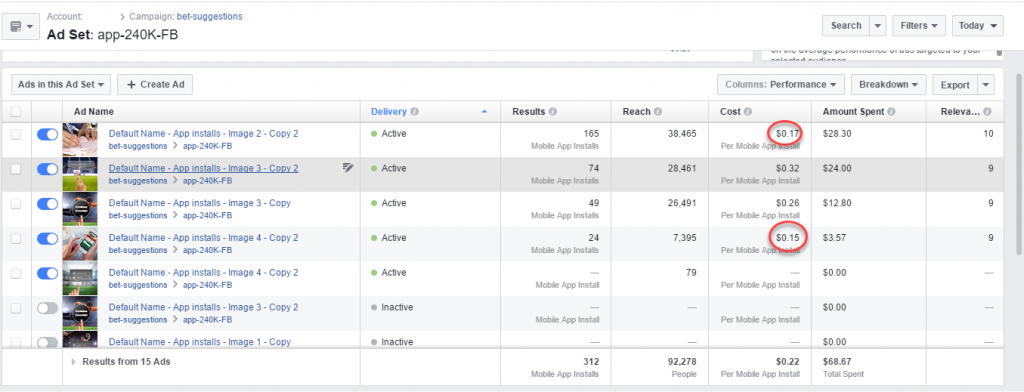The height and width of the screenshot is (392, 1024).
Task: Open the account overview grid icon dropdown
Action: click(22, 27)
